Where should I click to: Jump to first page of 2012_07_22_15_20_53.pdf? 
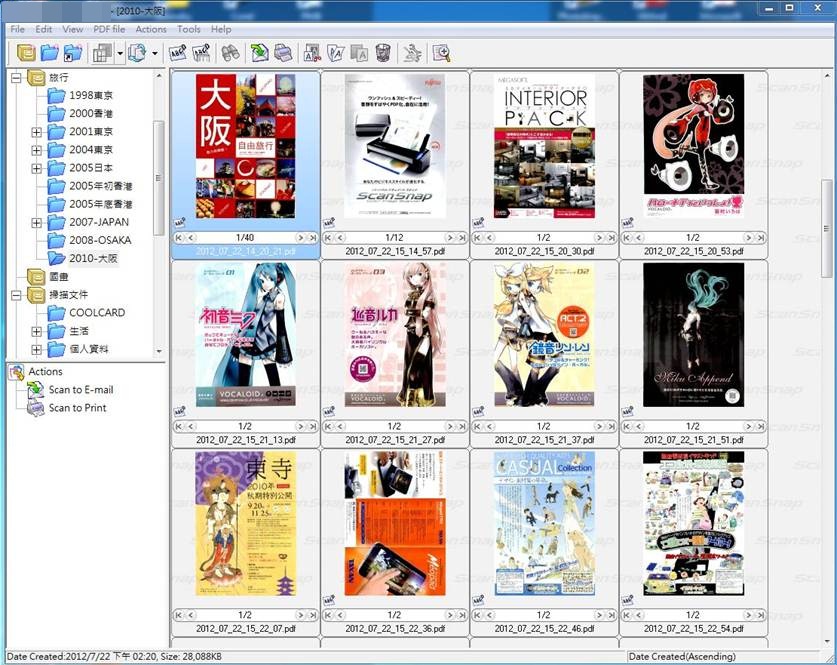pos(627,238)
